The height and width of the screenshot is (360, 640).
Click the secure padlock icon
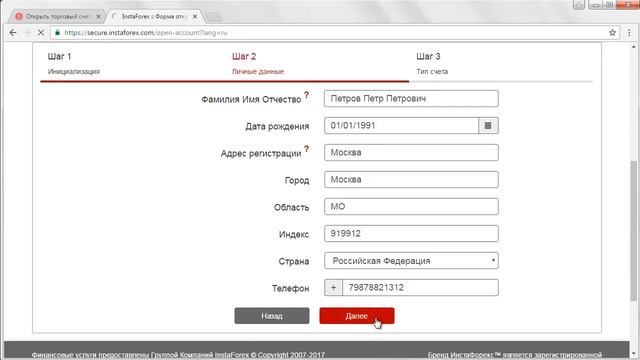point(58,33)
